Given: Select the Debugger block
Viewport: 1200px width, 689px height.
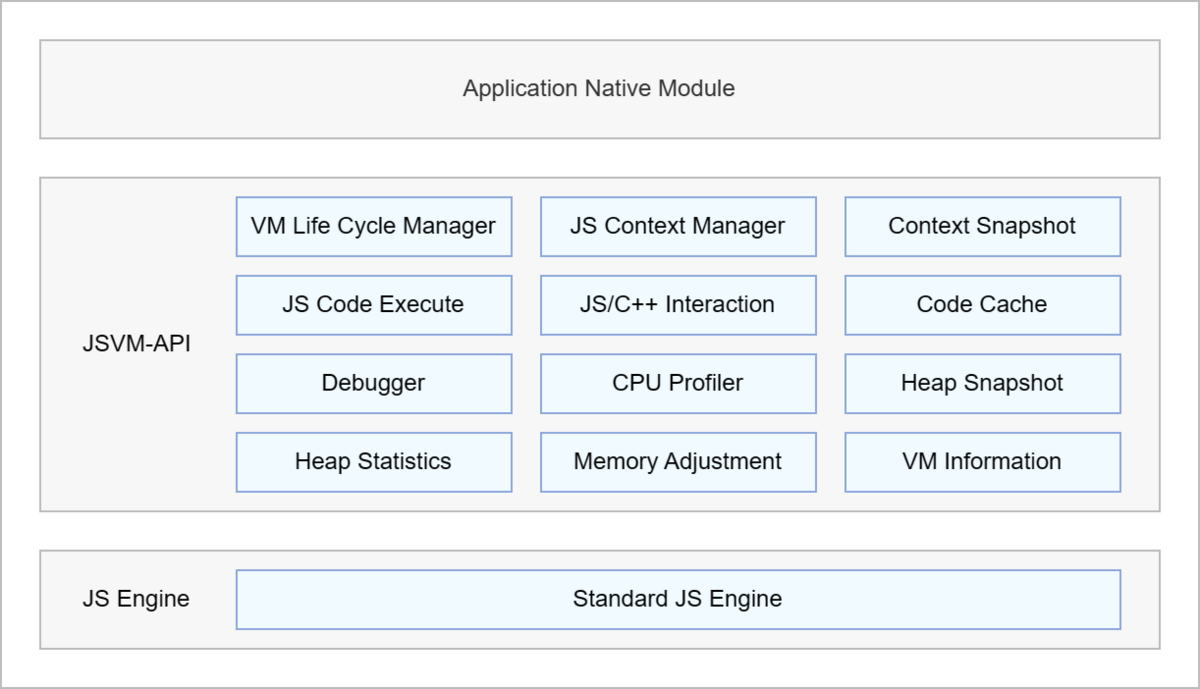Looking at the screenshot, I should click(x=373, y=383).
